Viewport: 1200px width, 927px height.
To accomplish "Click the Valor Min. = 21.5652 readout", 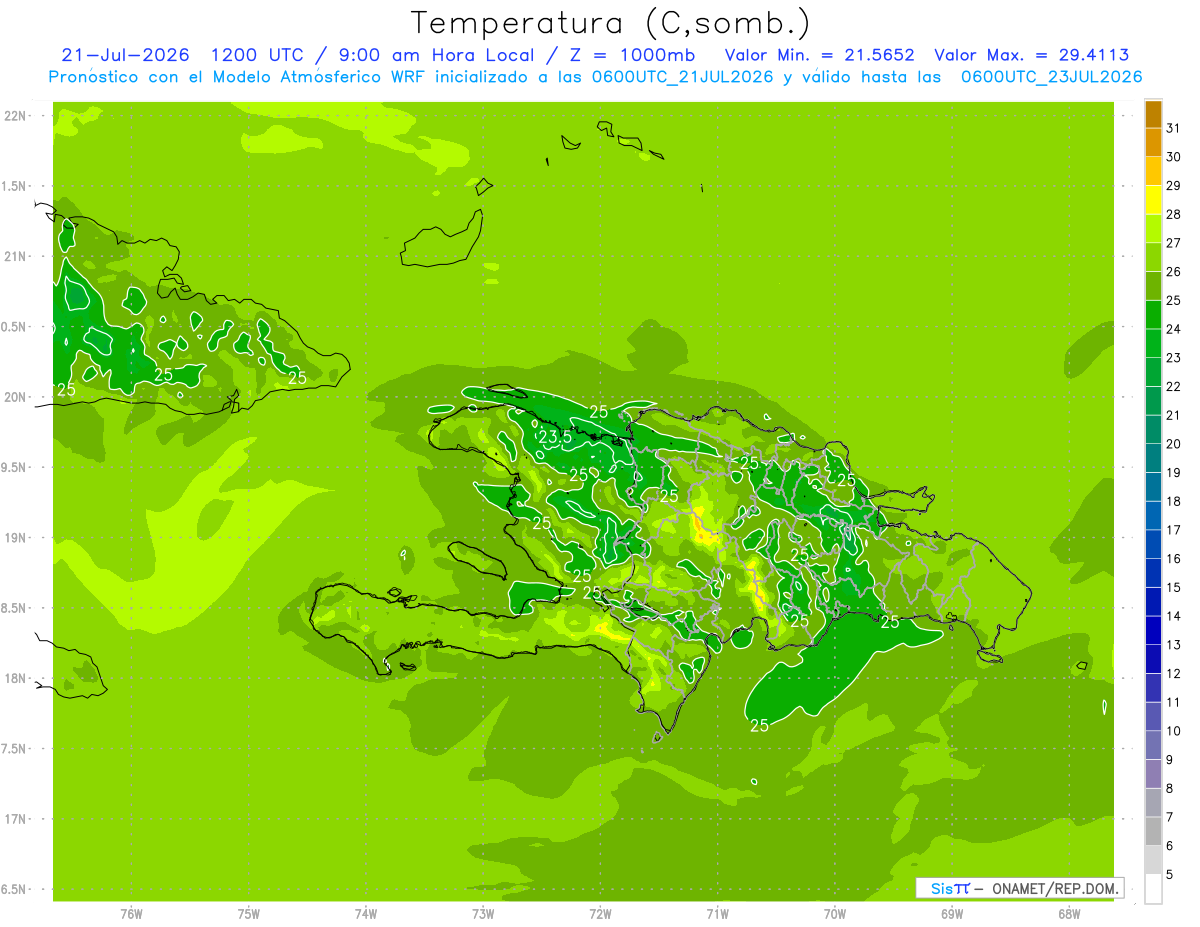I will (819, 55).
